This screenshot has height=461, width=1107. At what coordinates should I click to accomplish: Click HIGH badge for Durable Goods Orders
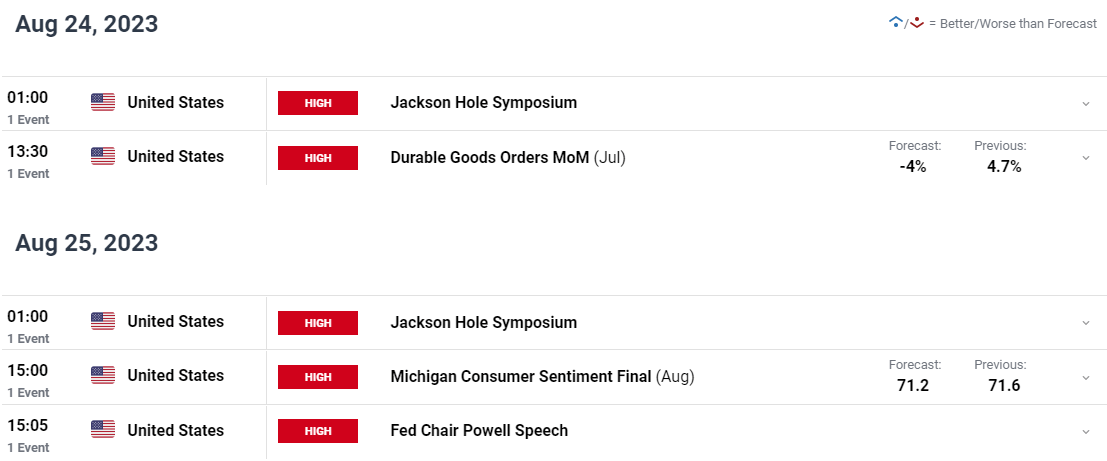[x=318, y=157]
